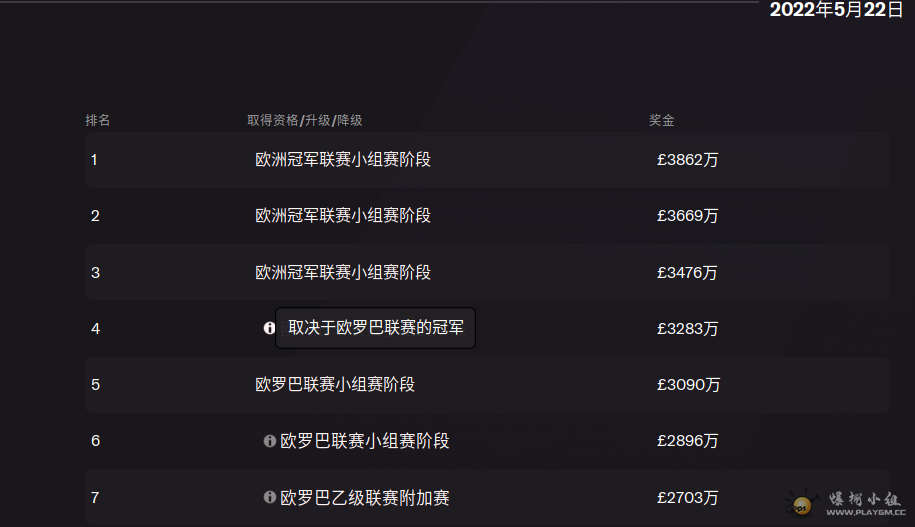The image size is (915, 527).
Task: Click the prize amount £2703万
Action: [687, 497]
